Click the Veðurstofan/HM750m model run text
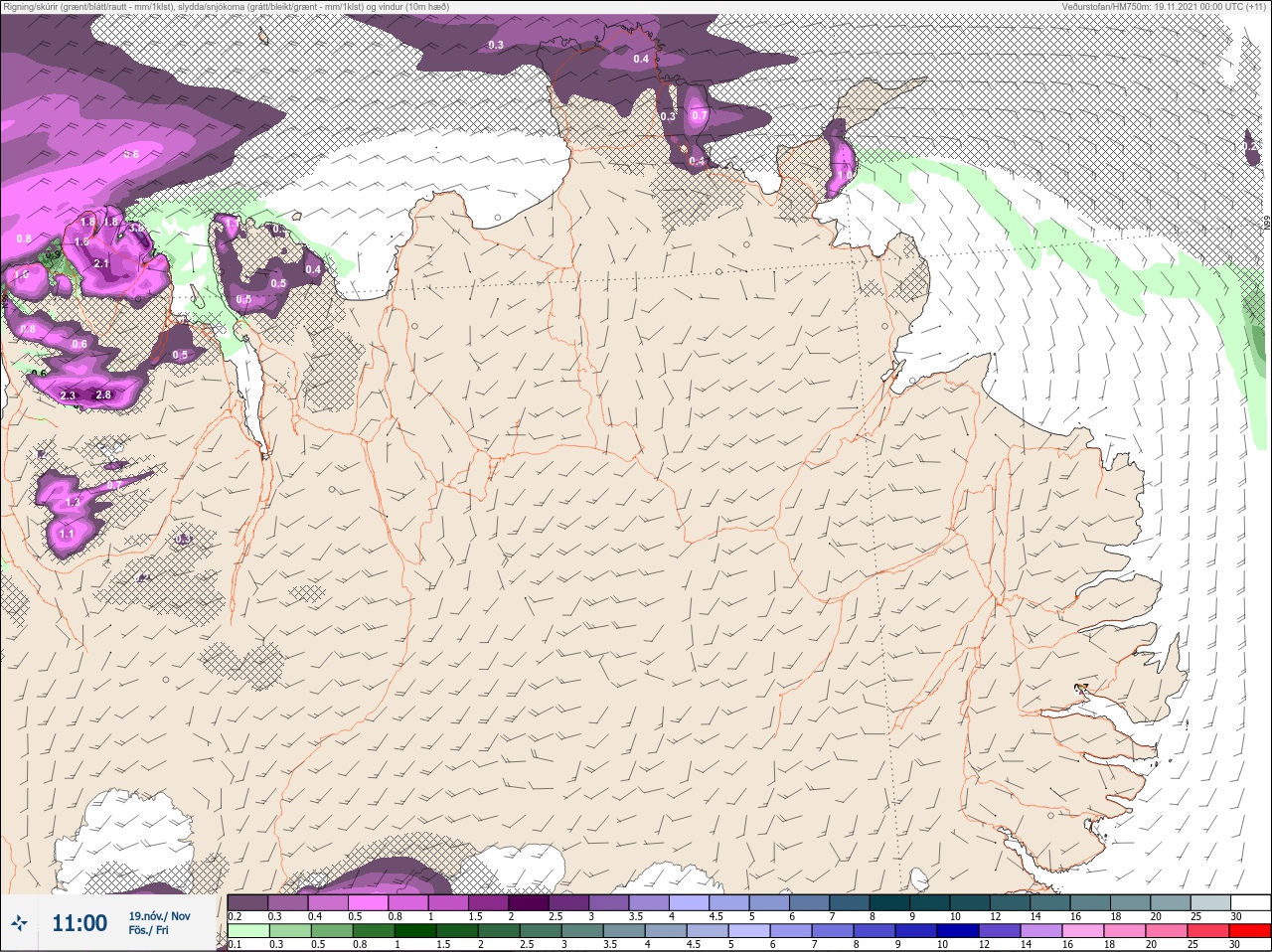This screenshot has height=952, width=1272. tap(1167, 7)
